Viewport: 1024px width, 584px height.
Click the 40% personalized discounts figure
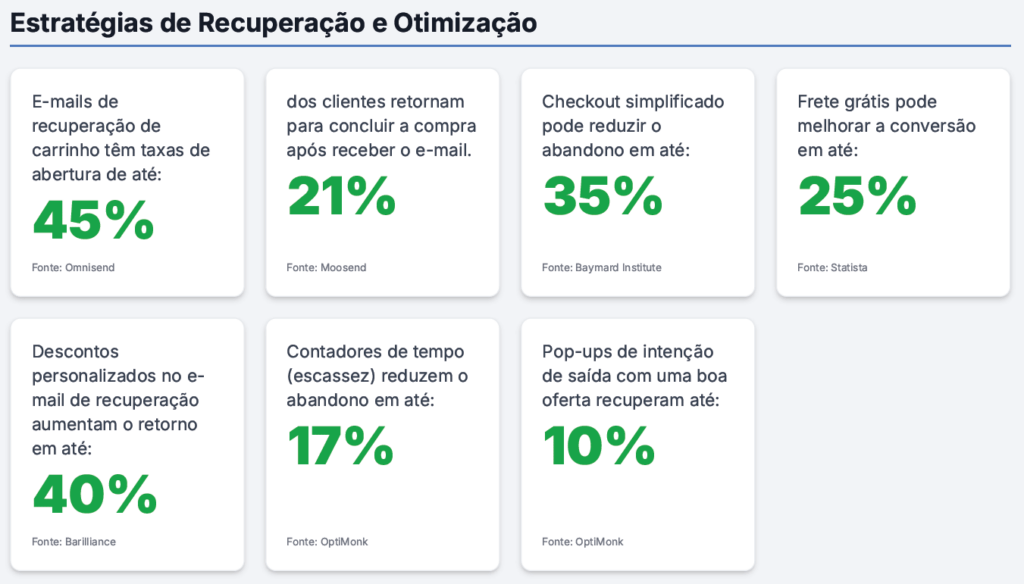click(x=95, y=494)
